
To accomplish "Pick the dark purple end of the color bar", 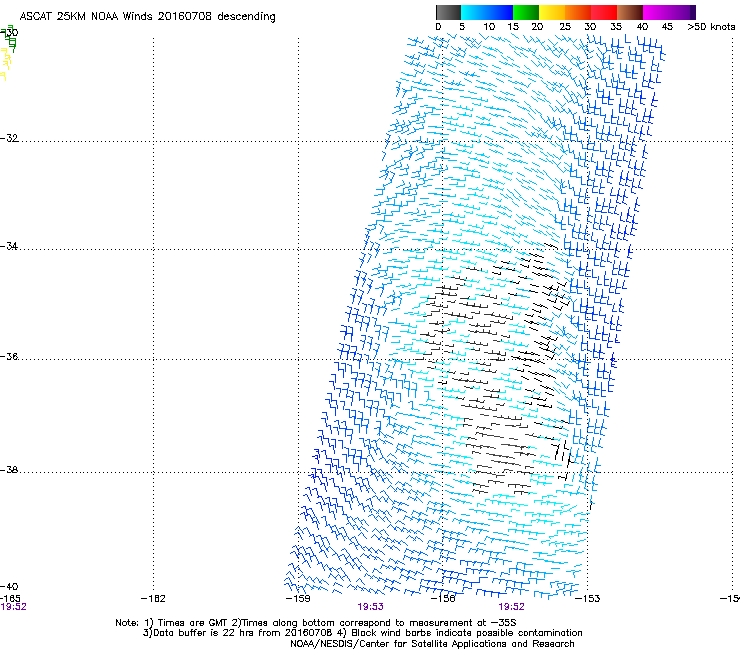I will tap(692, 12).
